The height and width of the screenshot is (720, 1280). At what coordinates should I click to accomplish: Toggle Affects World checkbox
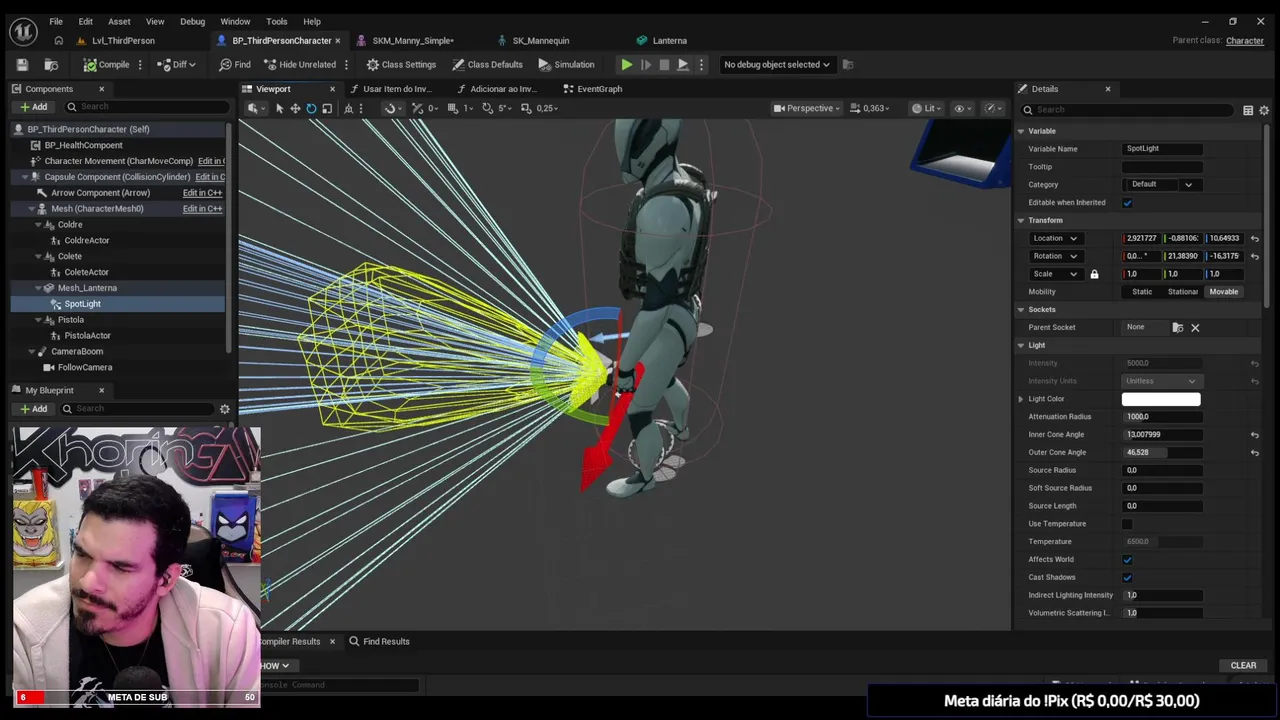click(x=1127, y=560)
